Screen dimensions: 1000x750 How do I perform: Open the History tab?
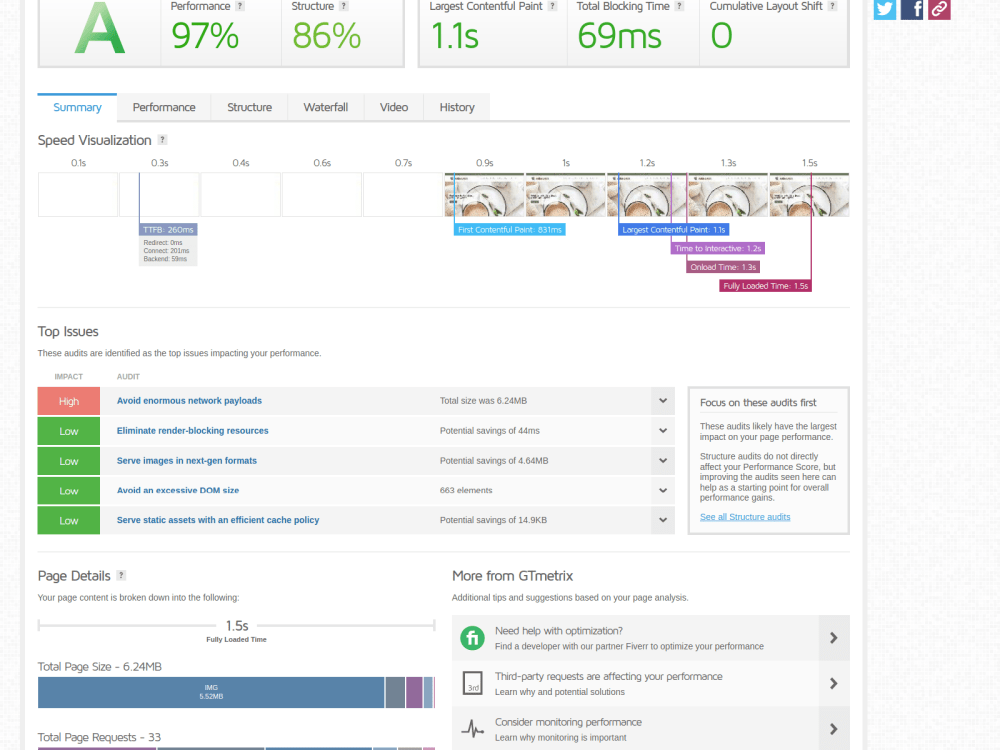pyautogui.click(x=457, y=107)
